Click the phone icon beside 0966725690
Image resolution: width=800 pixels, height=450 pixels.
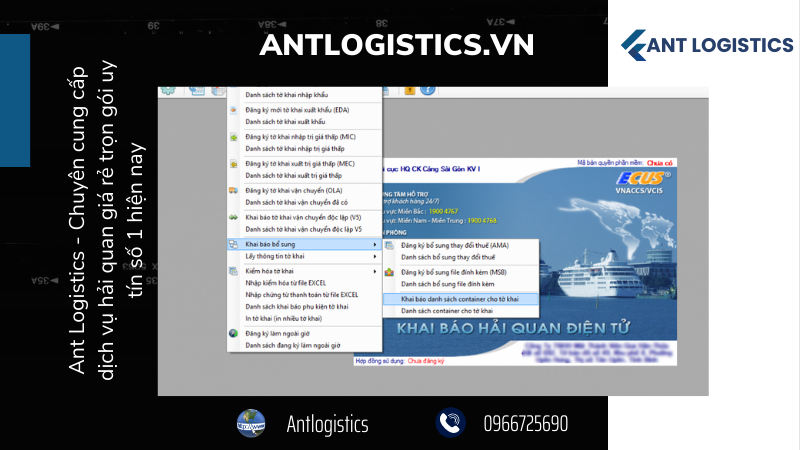coord(451,424)
